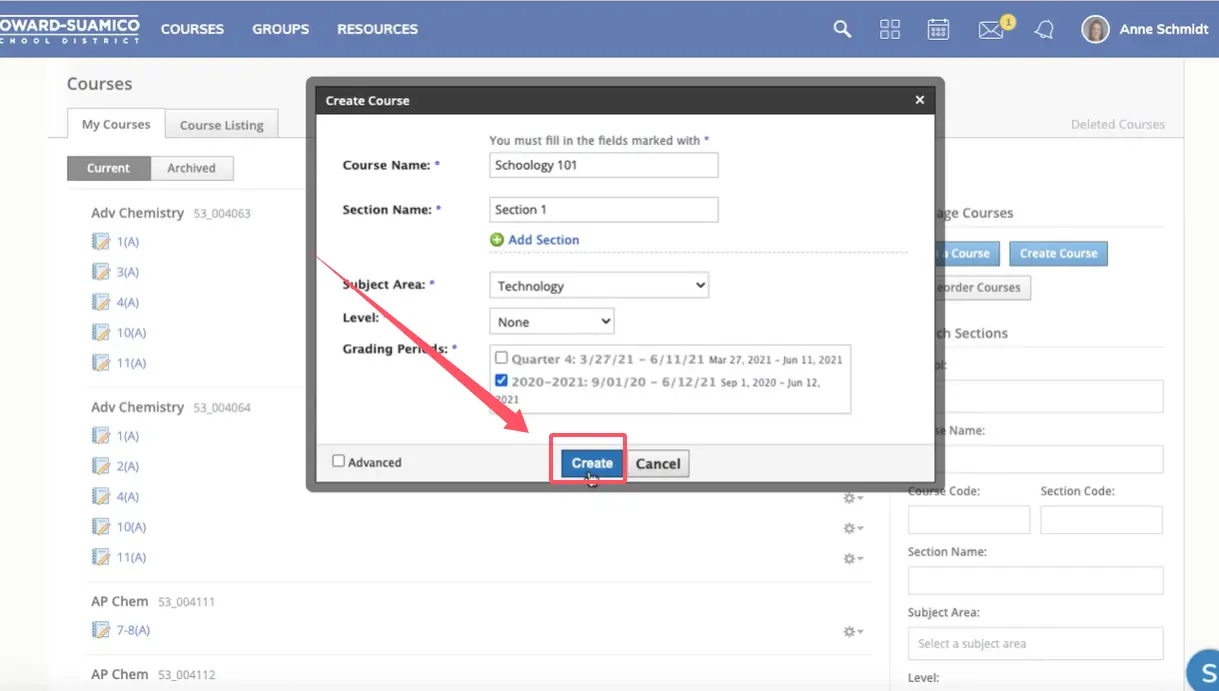This screenshot has width=1219, height=691.
Task: Open the Level dropdown showing None
Action: coord(551,322)
